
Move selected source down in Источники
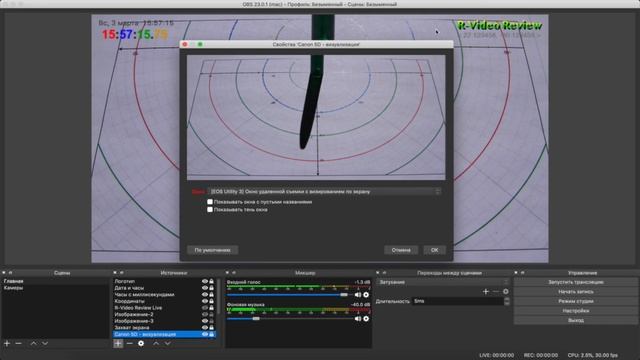[167, 343]
